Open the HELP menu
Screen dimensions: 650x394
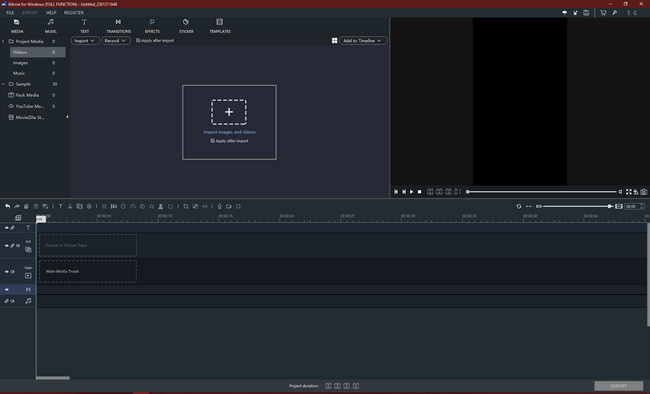(51, 12)
